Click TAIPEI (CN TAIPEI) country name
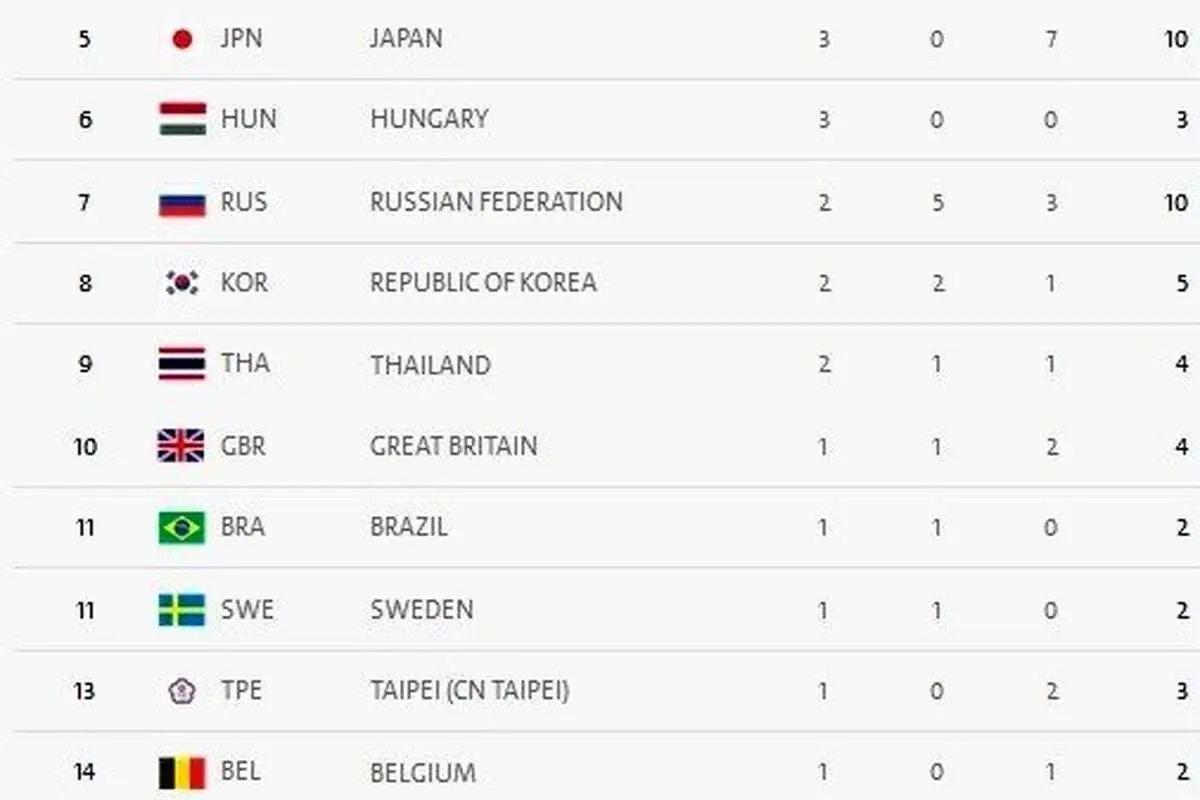 (x=470, y=691)
